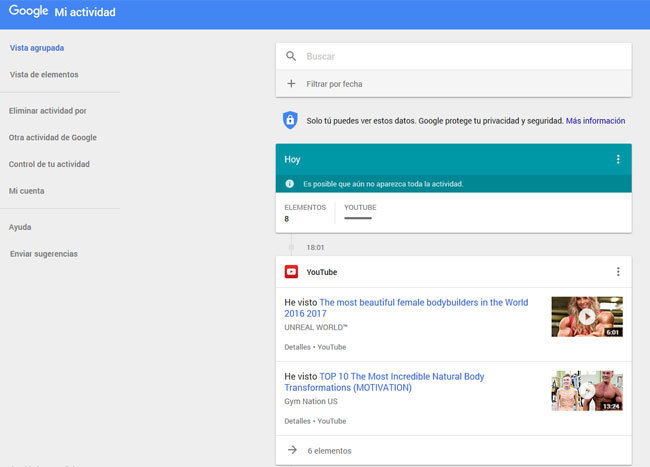
Task: Click the info icon in the activity notice
Action: 290,184
